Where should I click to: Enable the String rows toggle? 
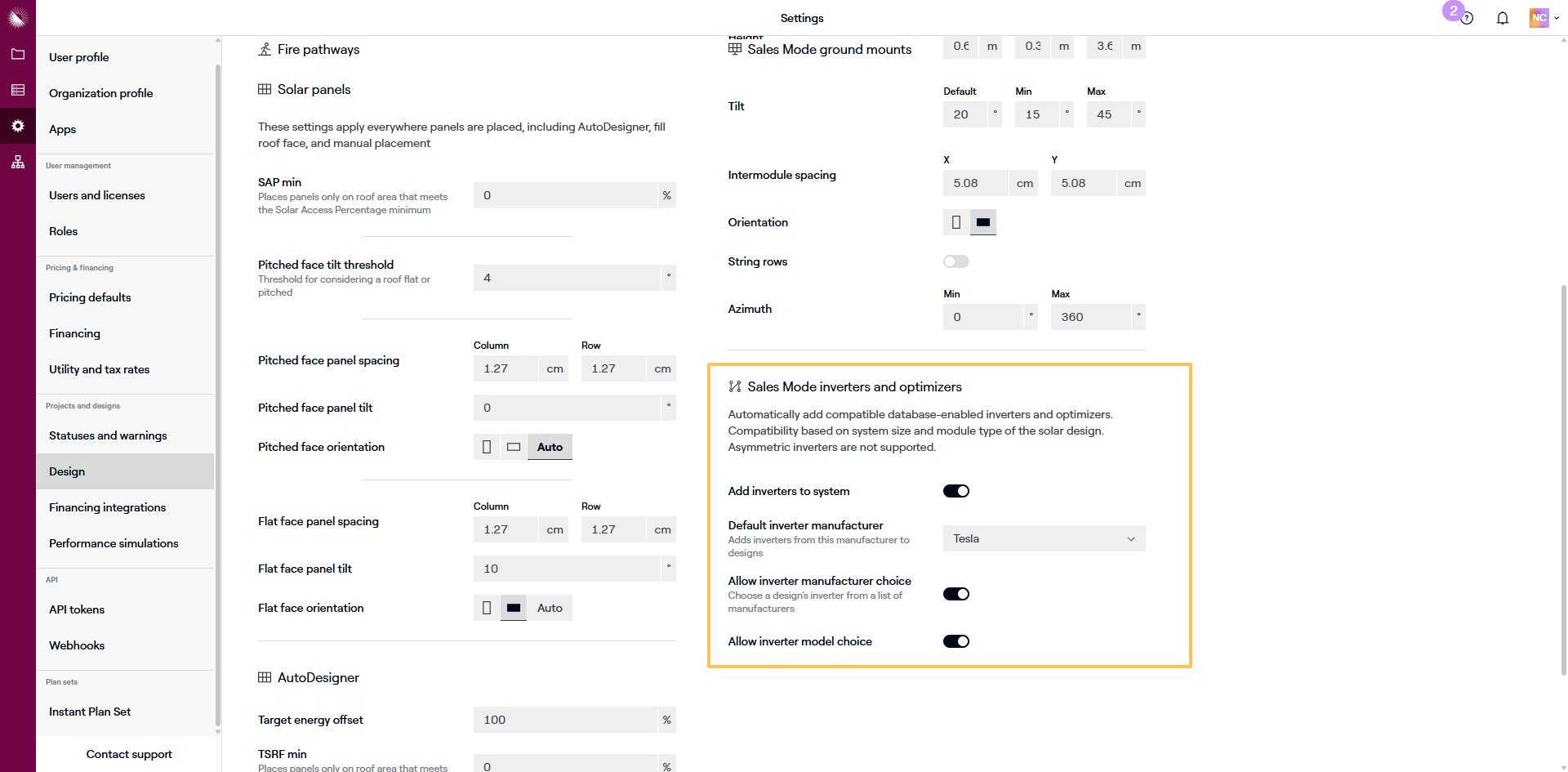pos(955,261)
